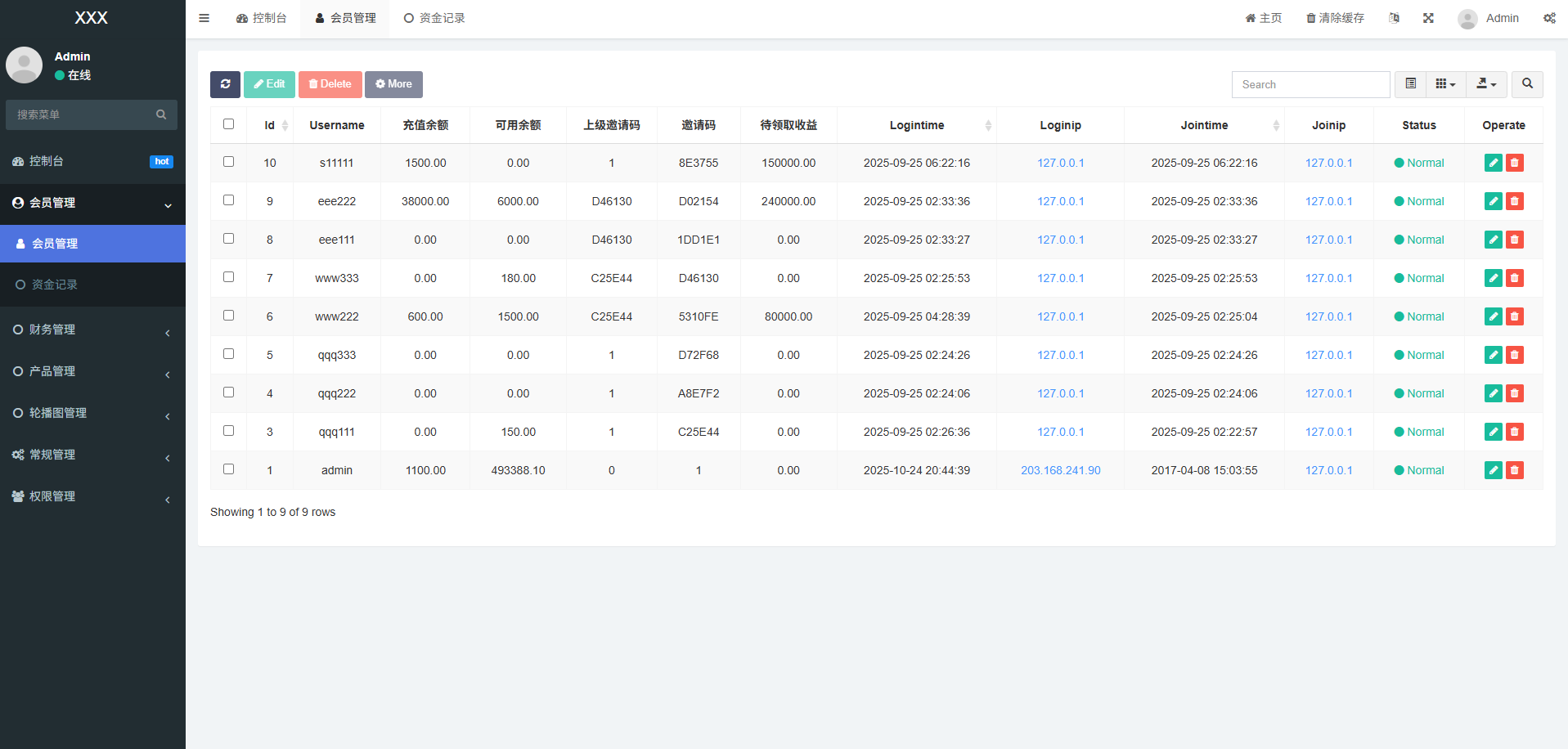Switch to the 资金记录 tab
Screen dimensions: 1568x749
click(434, 18)
